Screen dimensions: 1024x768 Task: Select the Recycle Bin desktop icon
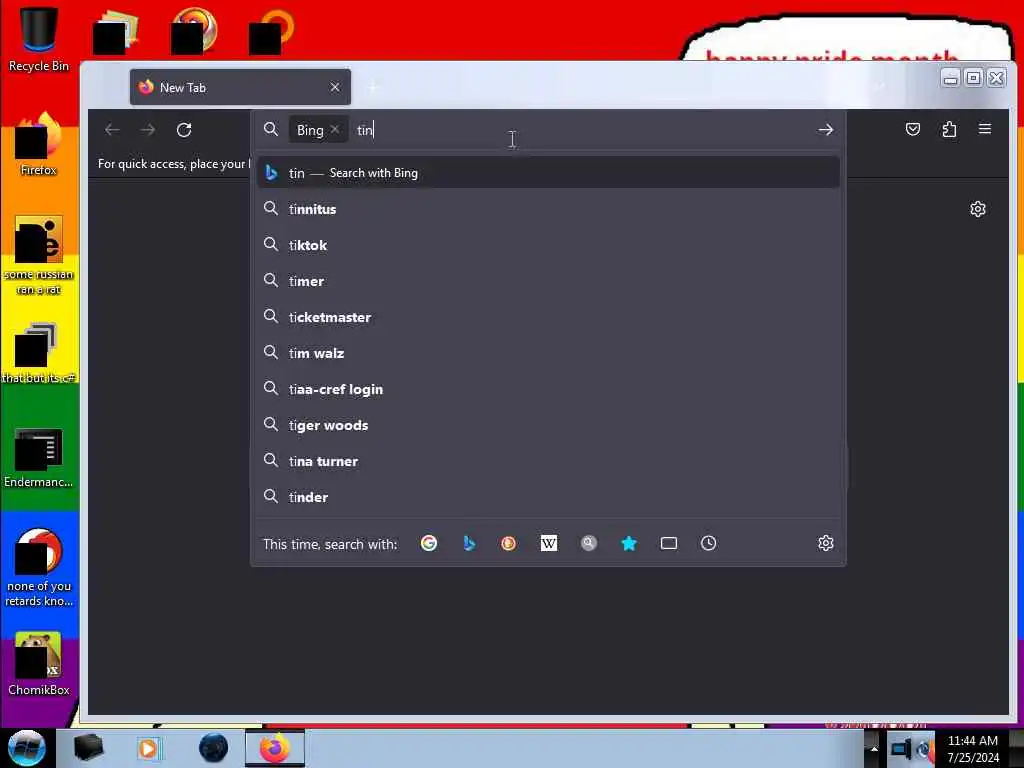[x=39, y=39]
